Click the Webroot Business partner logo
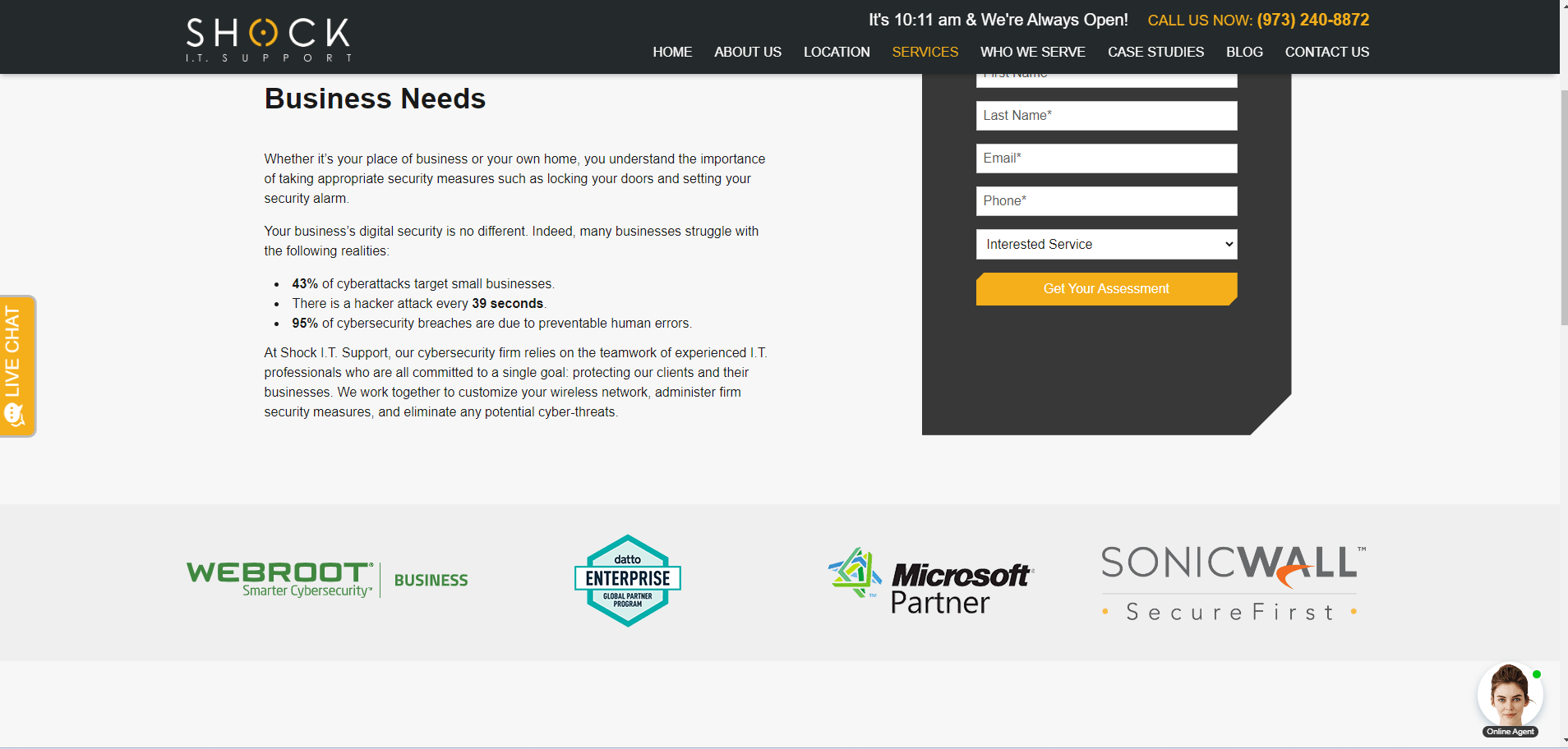 click(327, 580)
